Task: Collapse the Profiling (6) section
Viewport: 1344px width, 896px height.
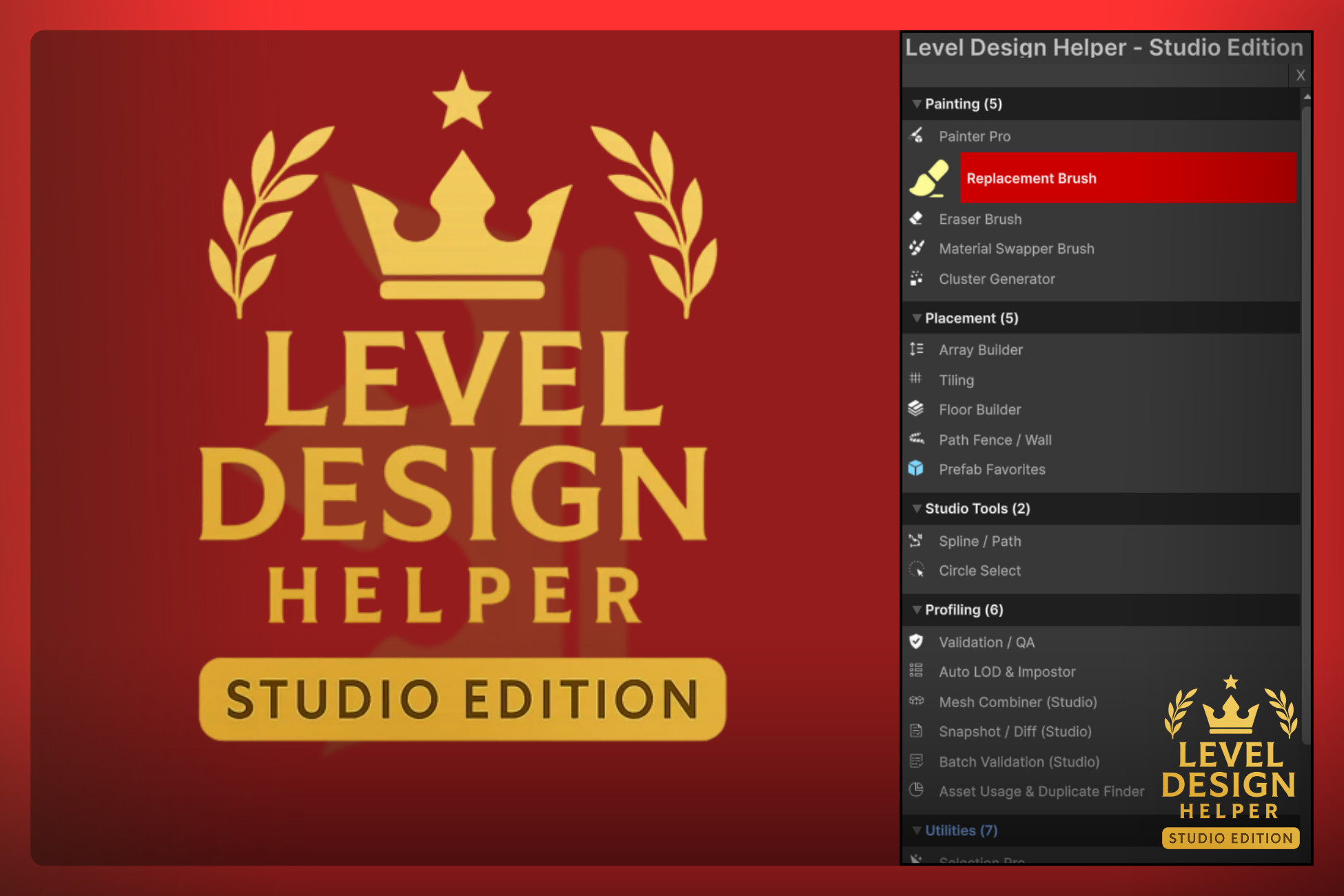Action: pos(917,610)
